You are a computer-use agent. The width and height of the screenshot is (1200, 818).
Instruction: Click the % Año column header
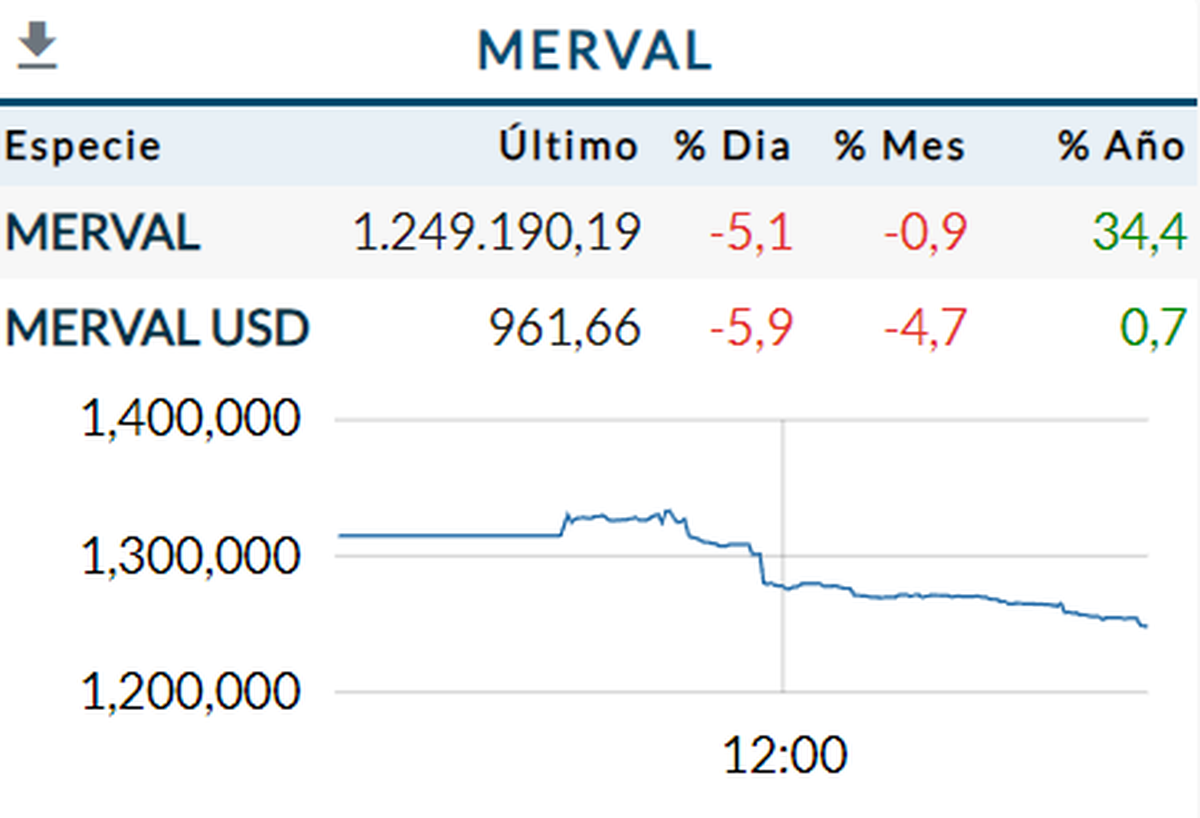point(1121,147)
